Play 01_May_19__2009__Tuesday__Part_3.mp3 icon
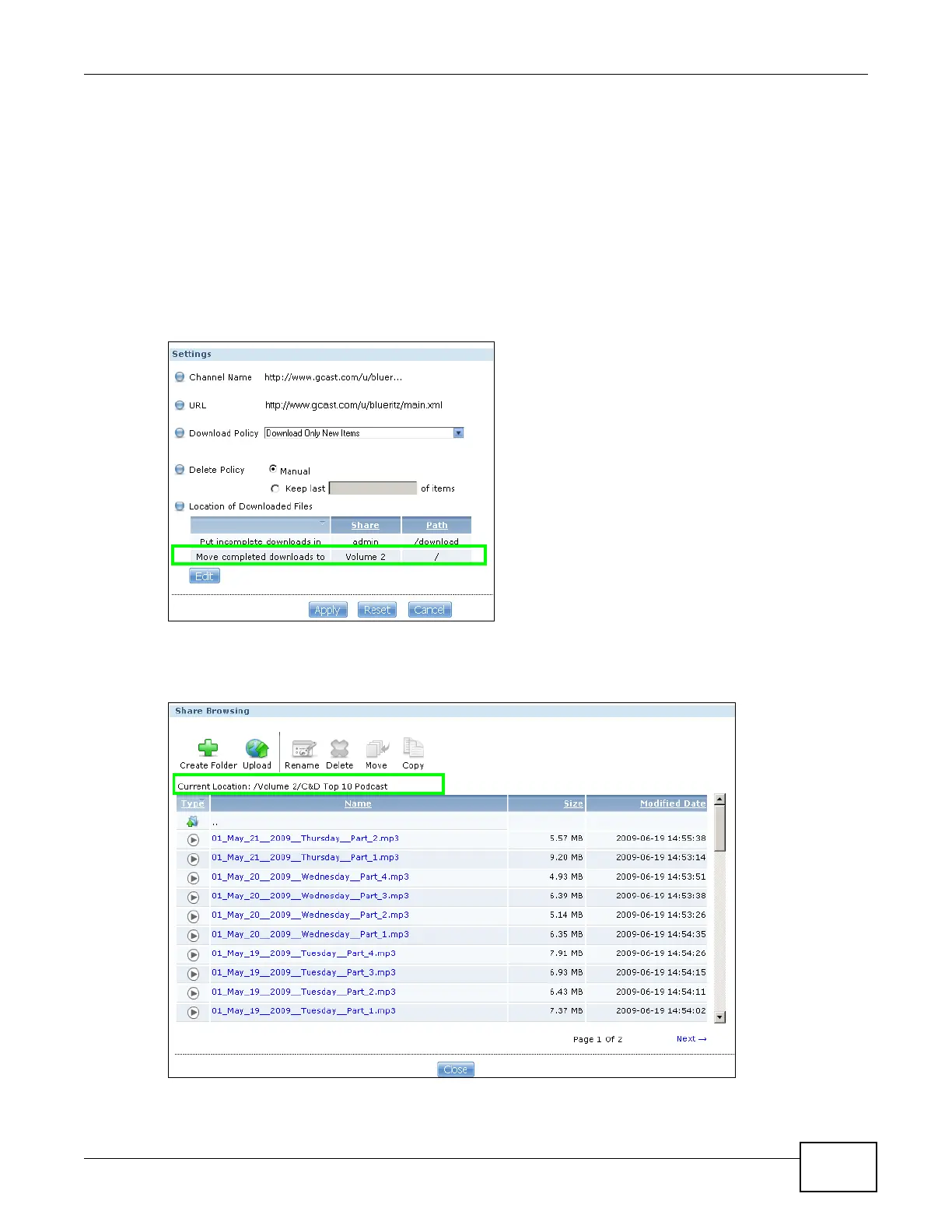 (193, 974)
